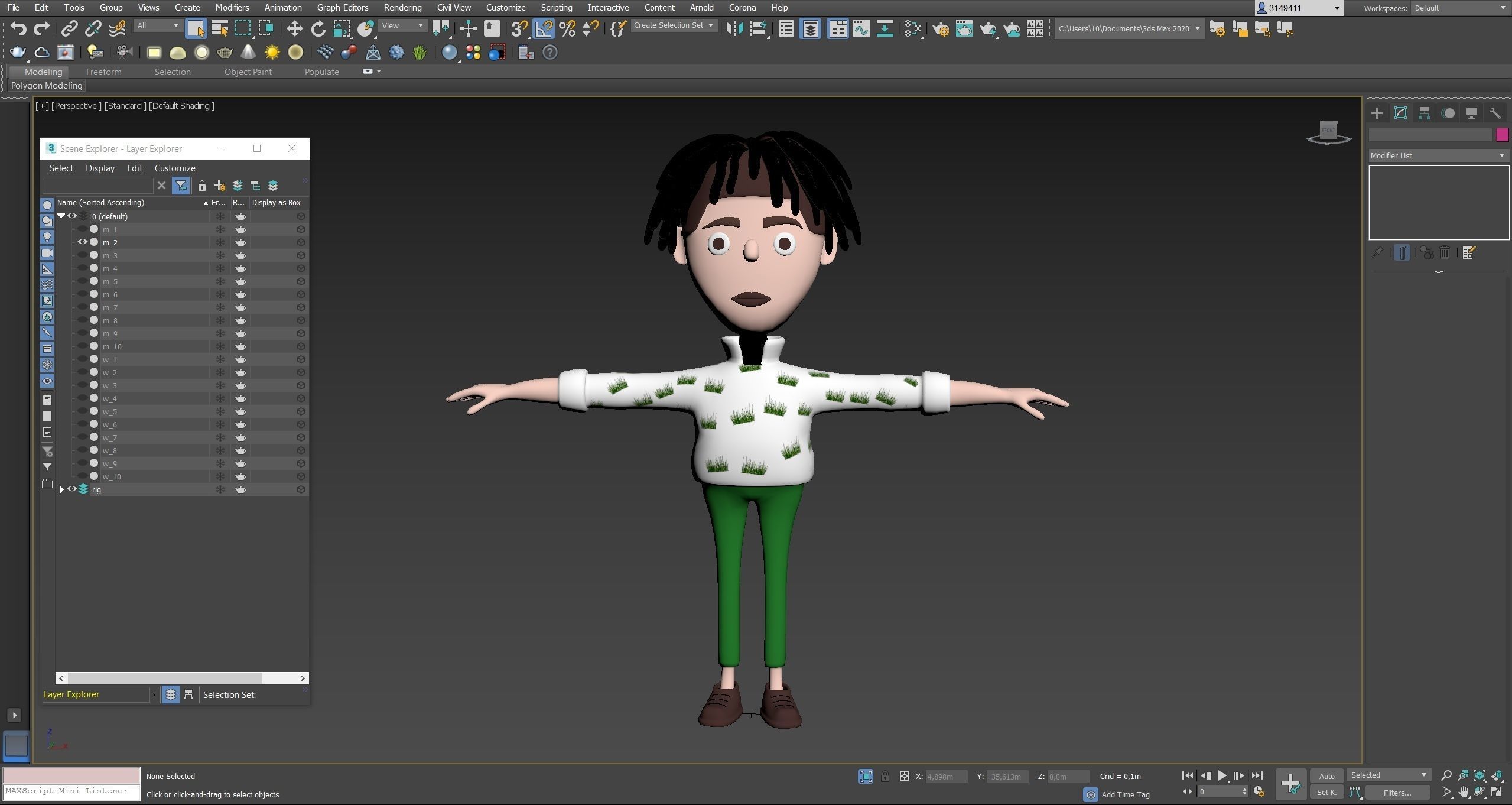Open the Hierarchy tab in command panel
Viewport: 1512px width, 805px height.
[x=1424, y=113]
